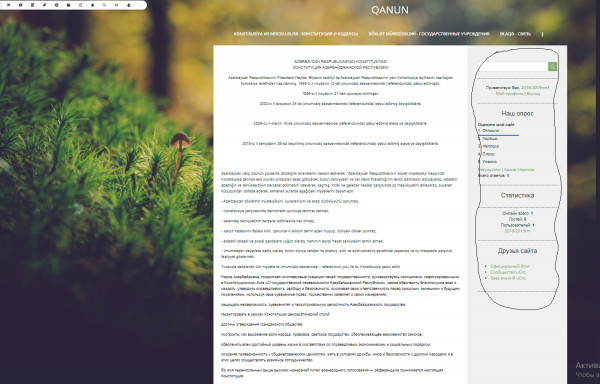Open Əlaqə - Связь menu item
This screenshot has height=384, width=600.
coord(515,34)
